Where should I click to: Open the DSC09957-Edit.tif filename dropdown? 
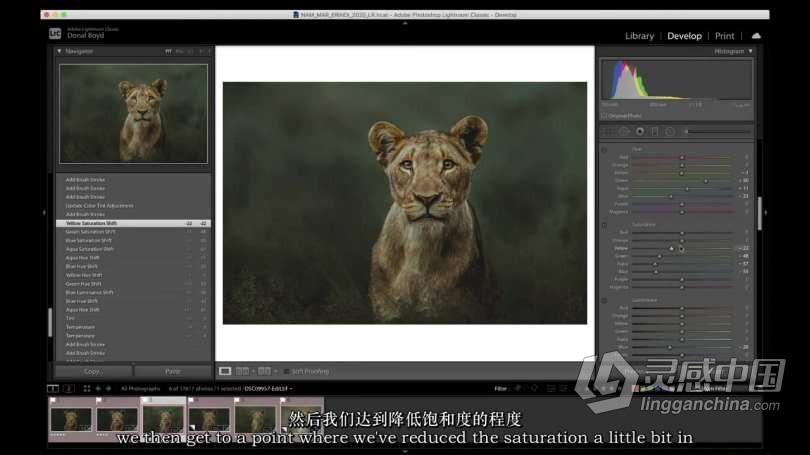click(269, 388)
